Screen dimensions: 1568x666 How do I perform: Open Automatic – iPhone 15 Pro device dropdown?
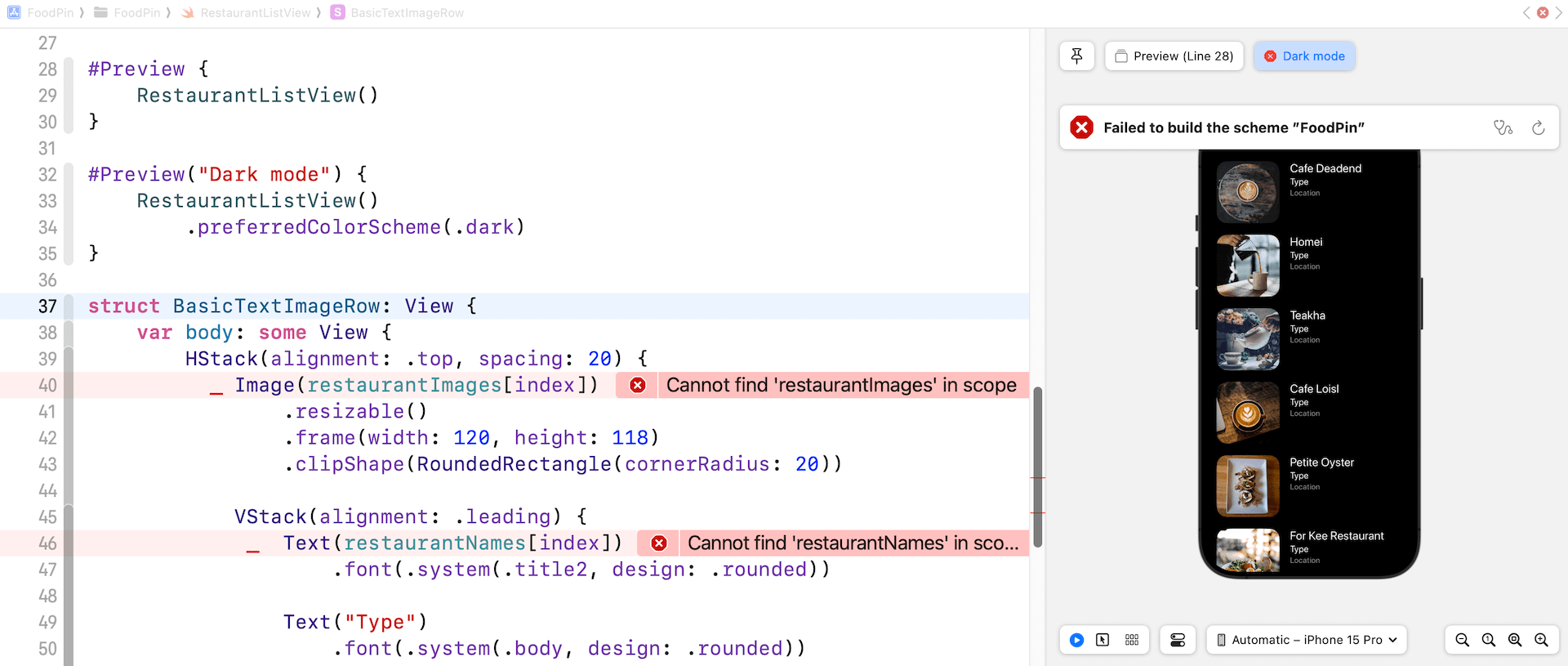pyautogui.click(x=1307, y=640)
